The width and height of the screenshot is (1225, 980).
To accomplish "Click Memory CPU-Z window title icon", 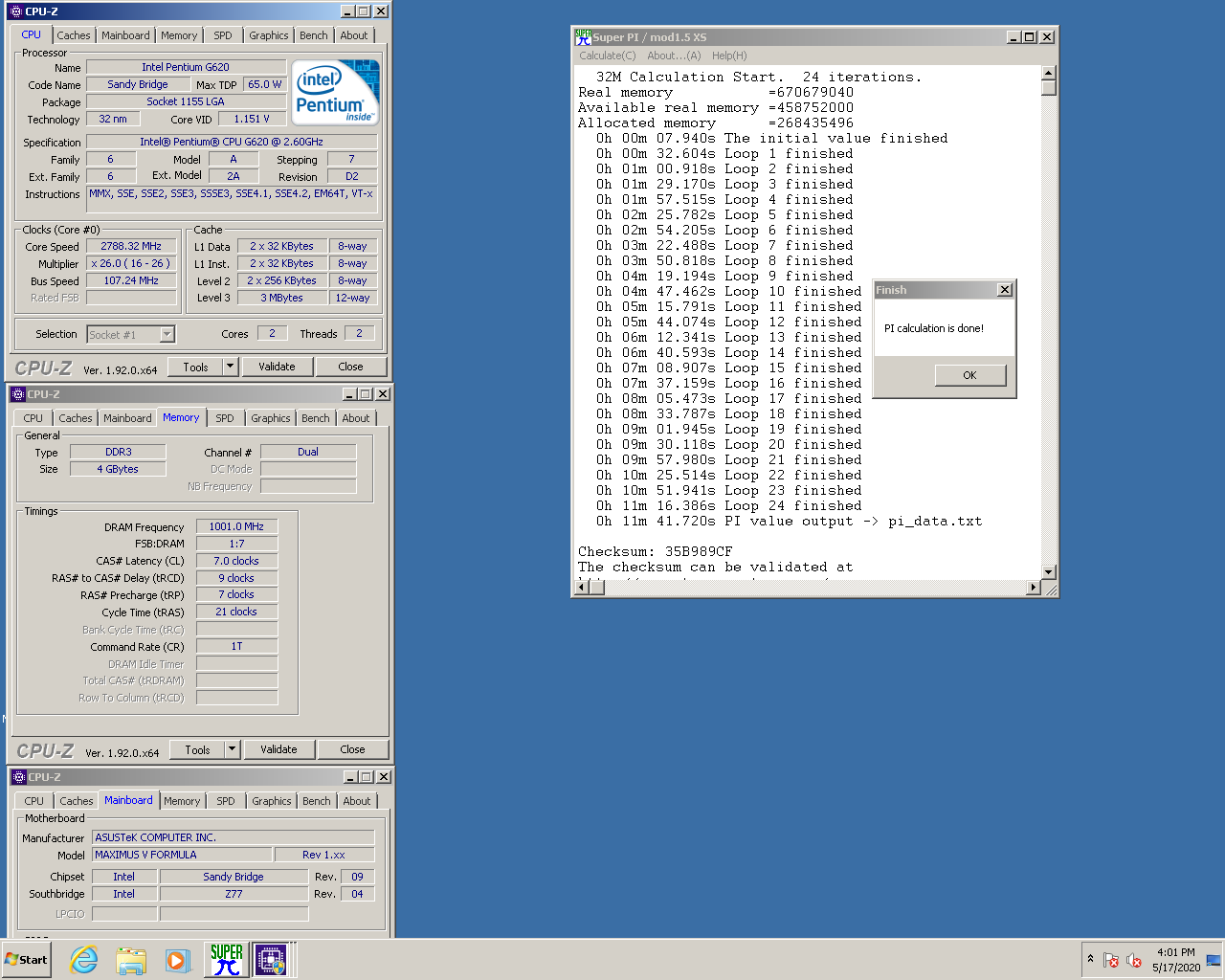I will (x=18, y=394).
